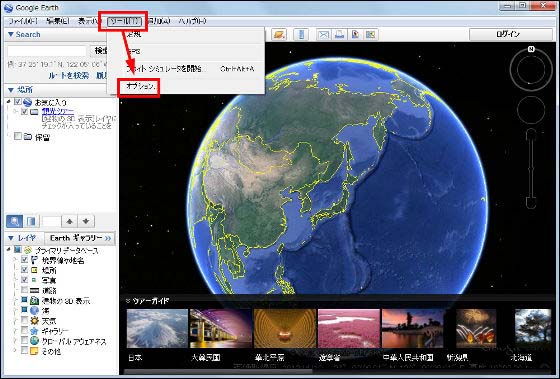Click the お気に入り globe icon in places
560x379 pixels.
(x=28, y=102)
